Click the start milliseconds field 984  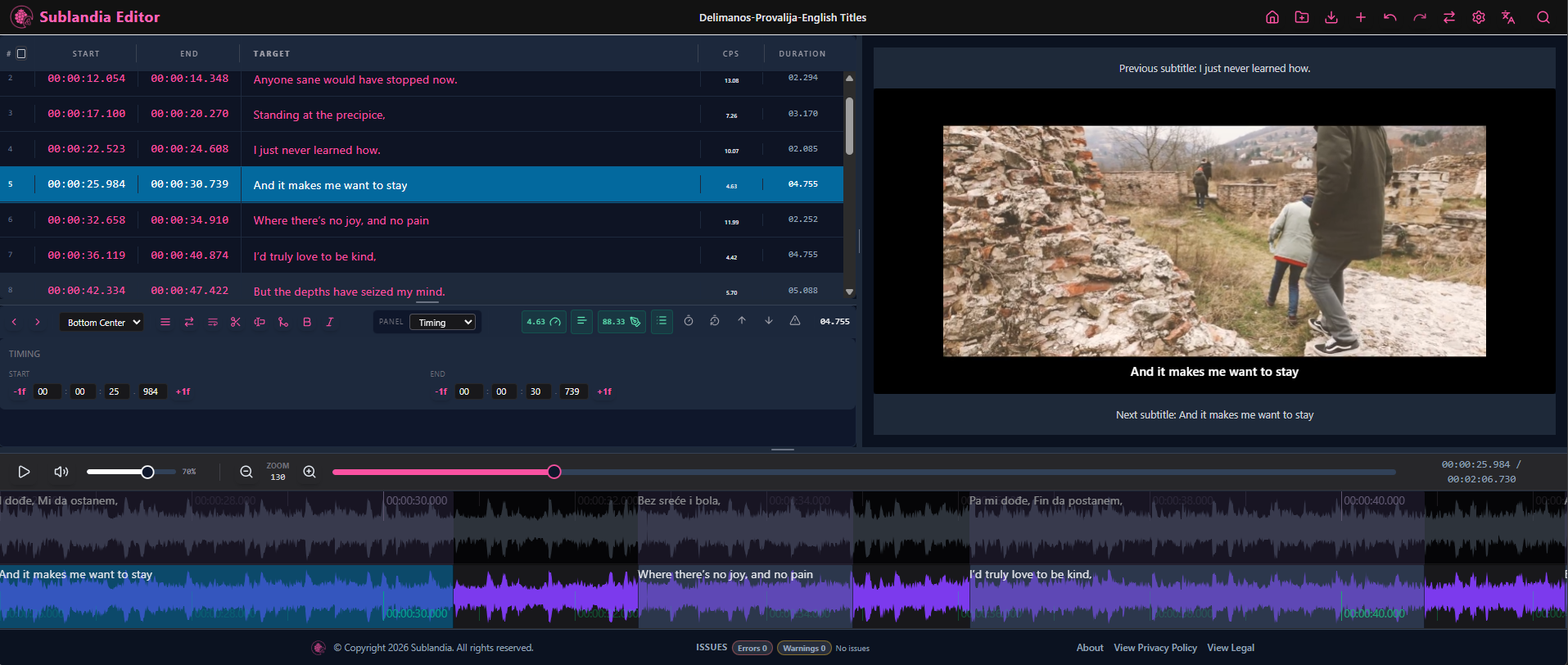tap(153, 391)
